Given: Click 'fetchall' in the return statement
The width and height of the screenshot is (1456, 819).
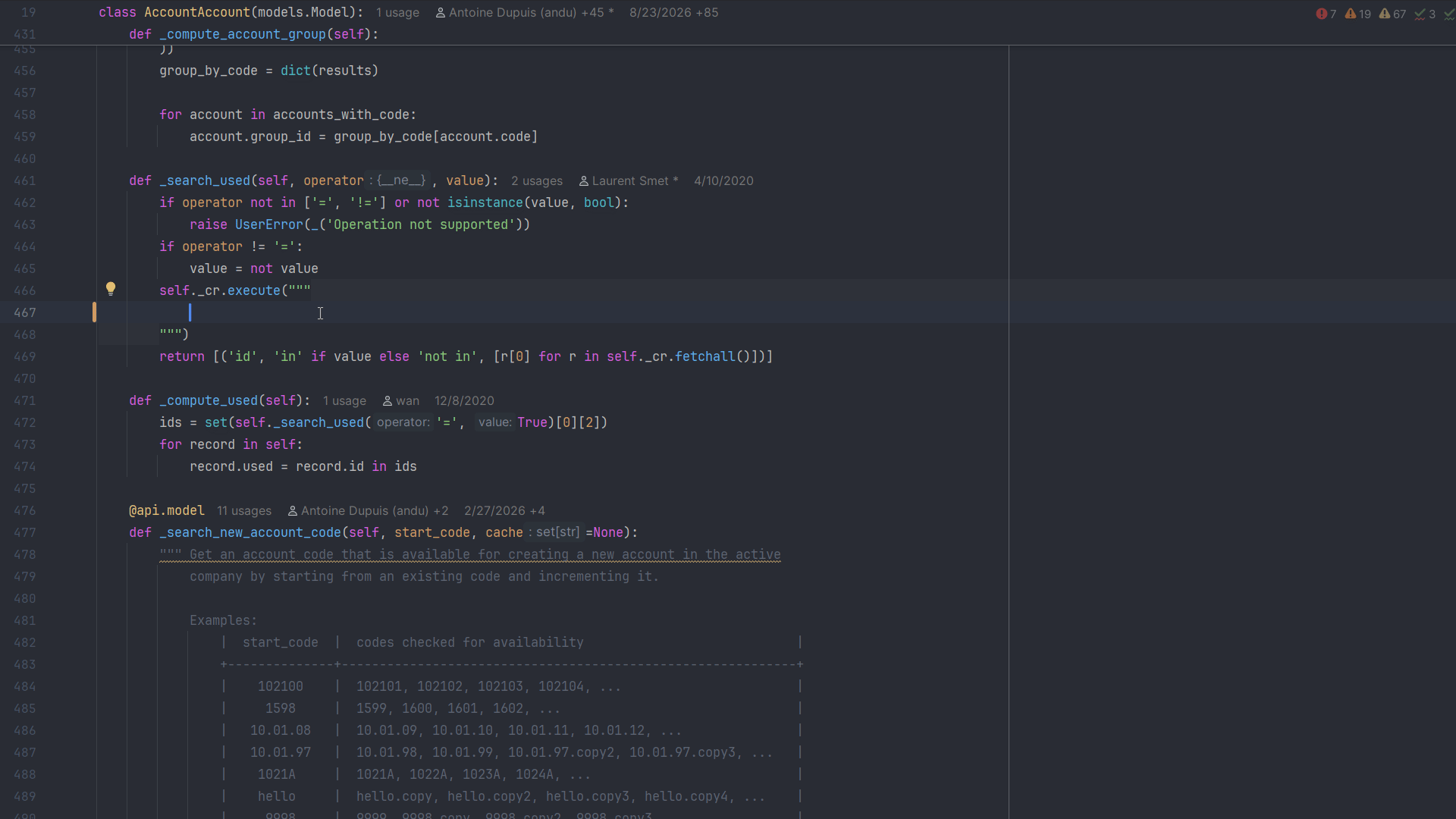Looking at the screenshot, I should (x=704, y=357).
